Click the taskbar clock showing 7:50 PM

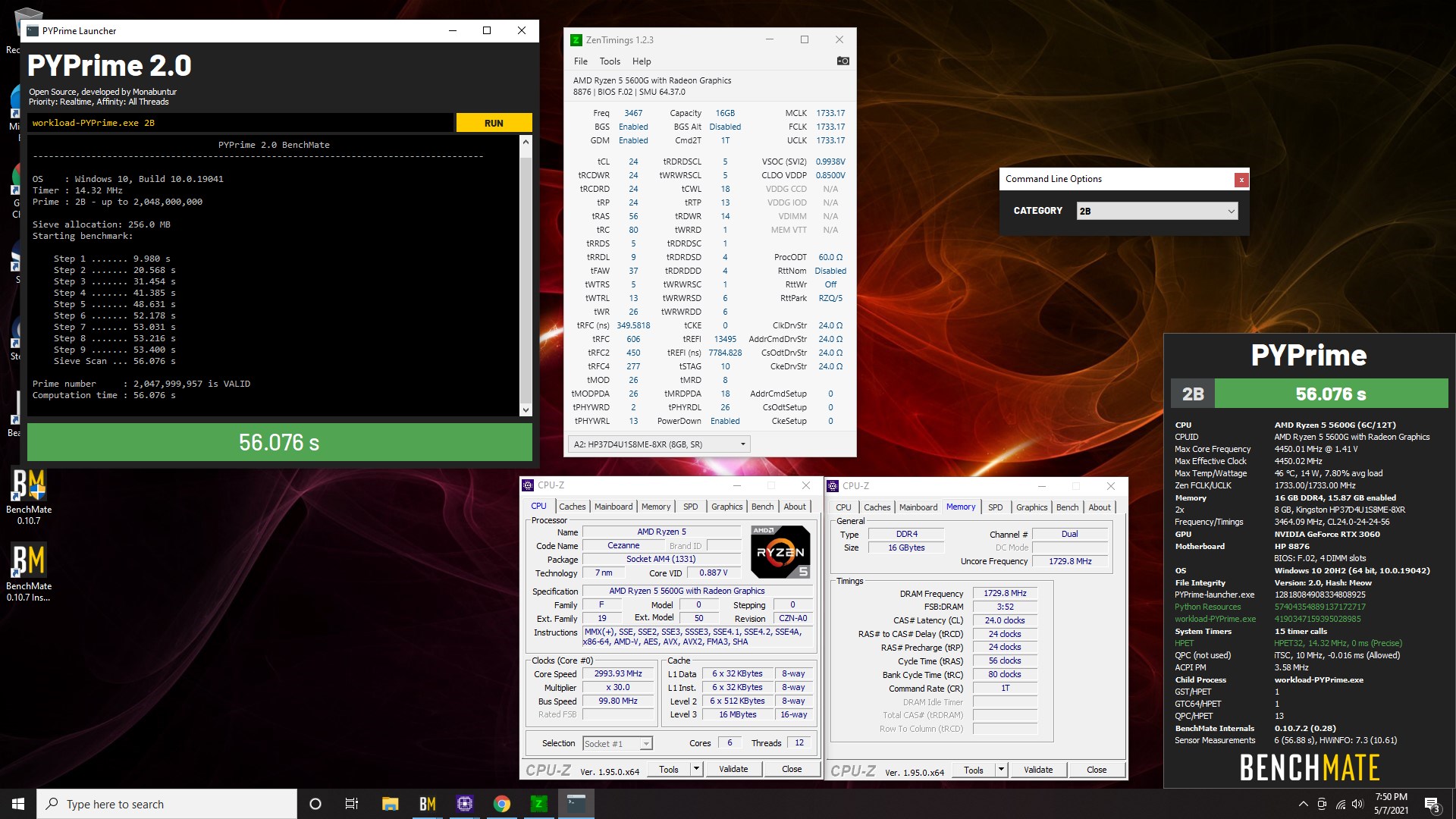pyautogui.click(x=1391, y=804)
